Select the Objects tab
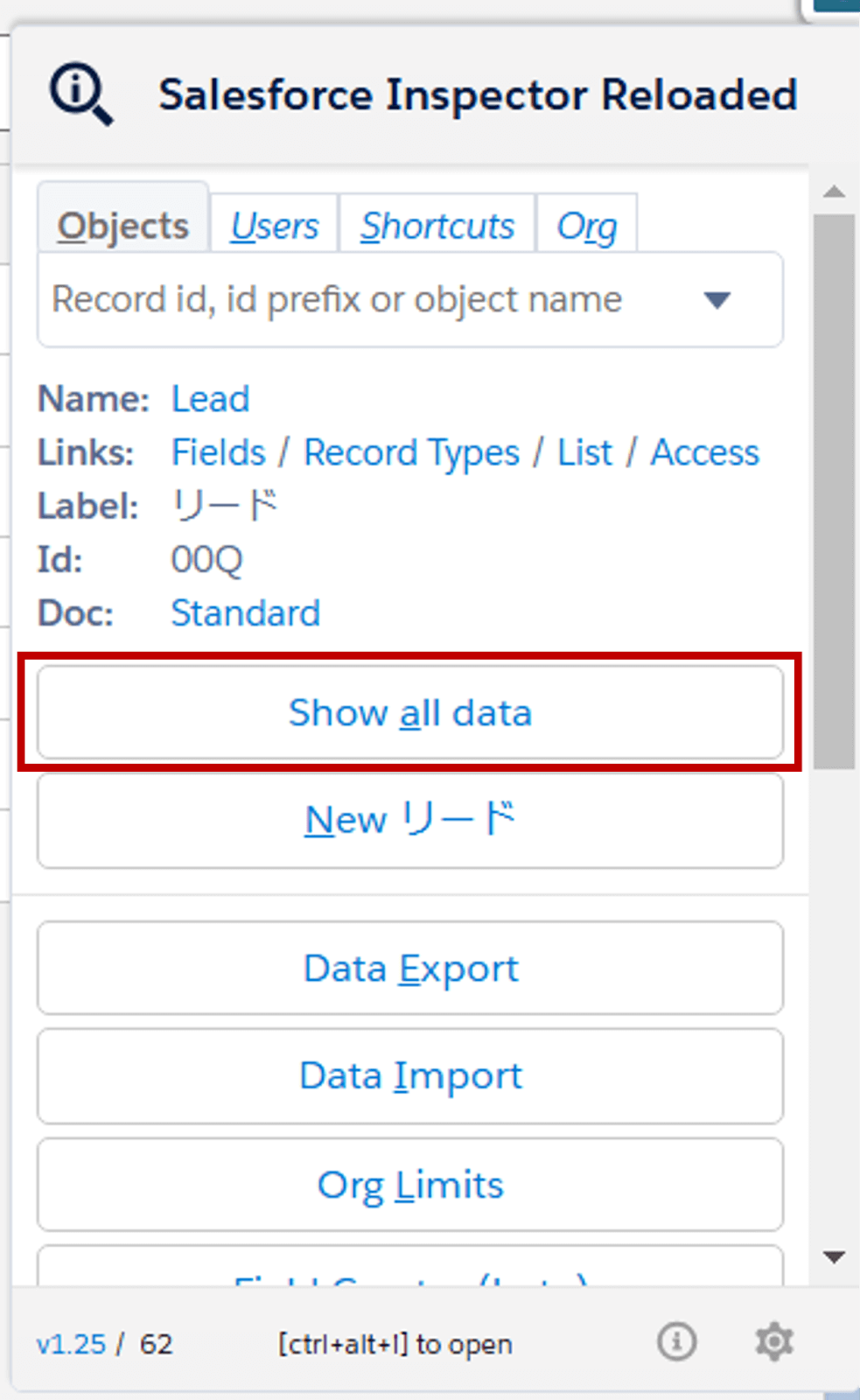860x1400 pixels. (122, 225)
